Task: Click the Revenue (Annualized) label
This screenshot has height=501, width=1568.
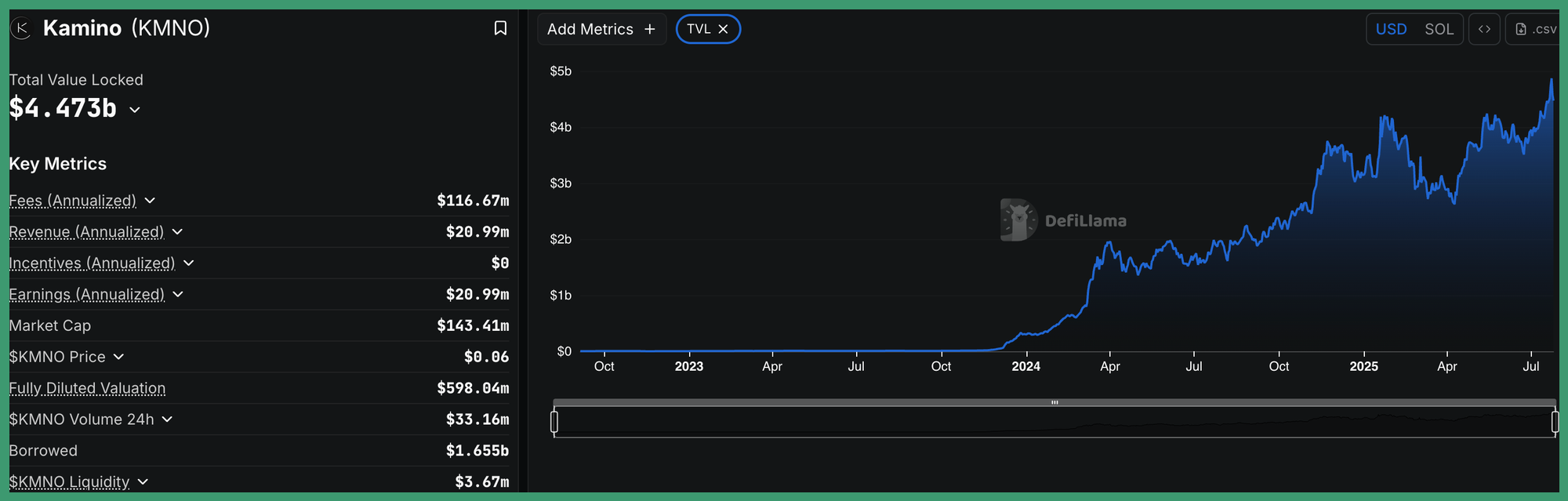Action: point(86,232)
